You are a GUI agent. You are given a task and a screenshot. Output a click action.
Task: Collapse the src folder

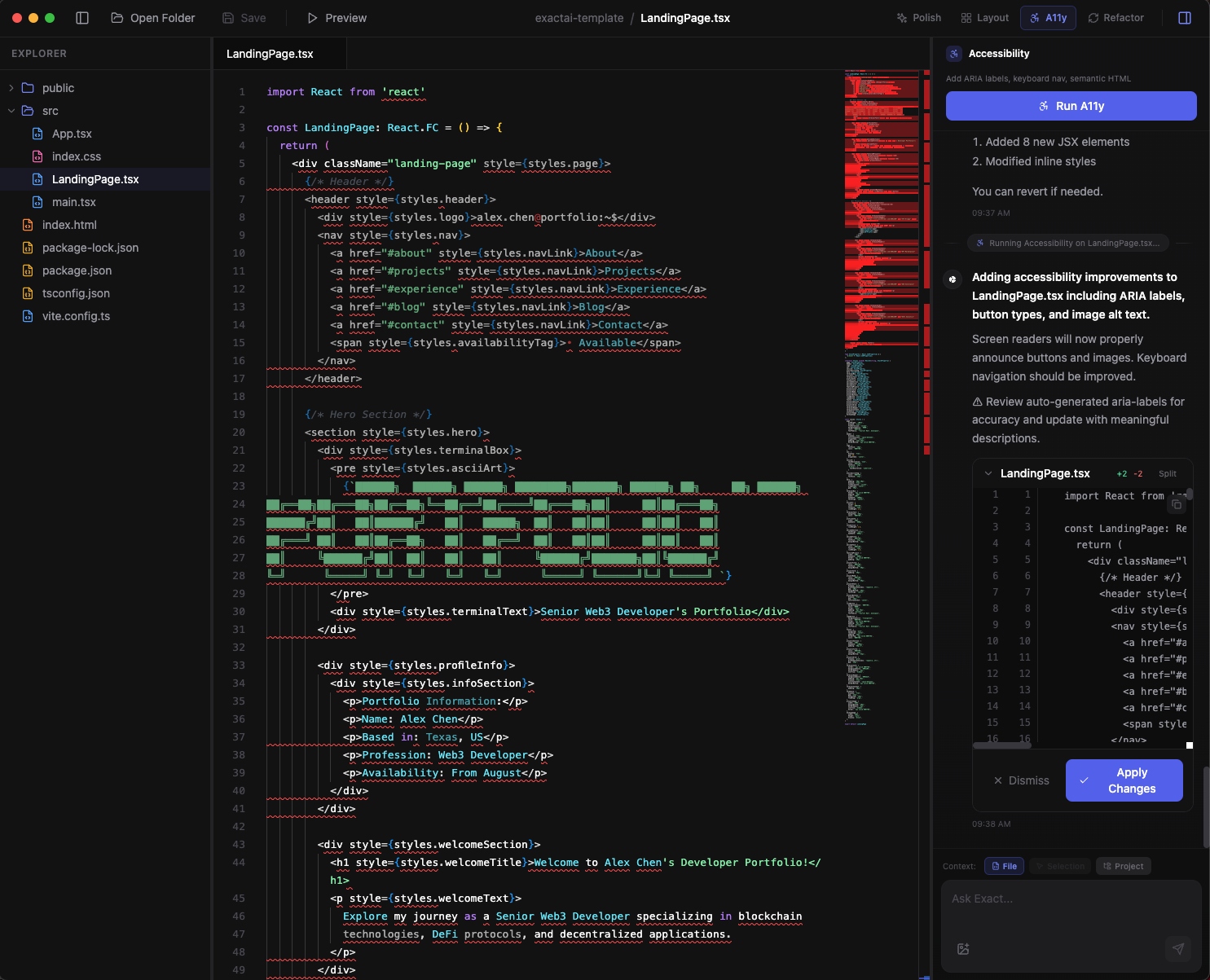point(11,111)
